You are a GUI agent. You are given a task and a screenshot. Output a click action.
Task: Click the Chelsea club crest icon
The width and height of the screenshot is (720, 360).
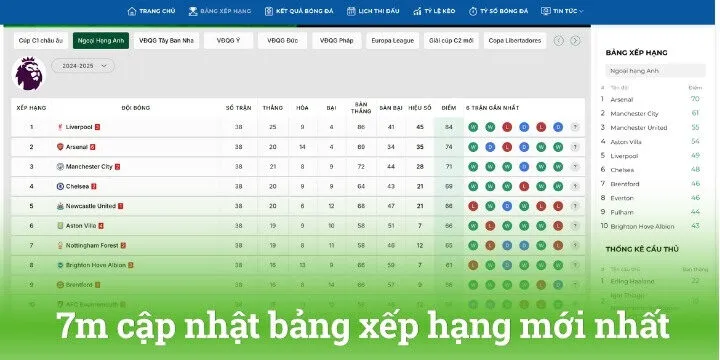(60, 186)
